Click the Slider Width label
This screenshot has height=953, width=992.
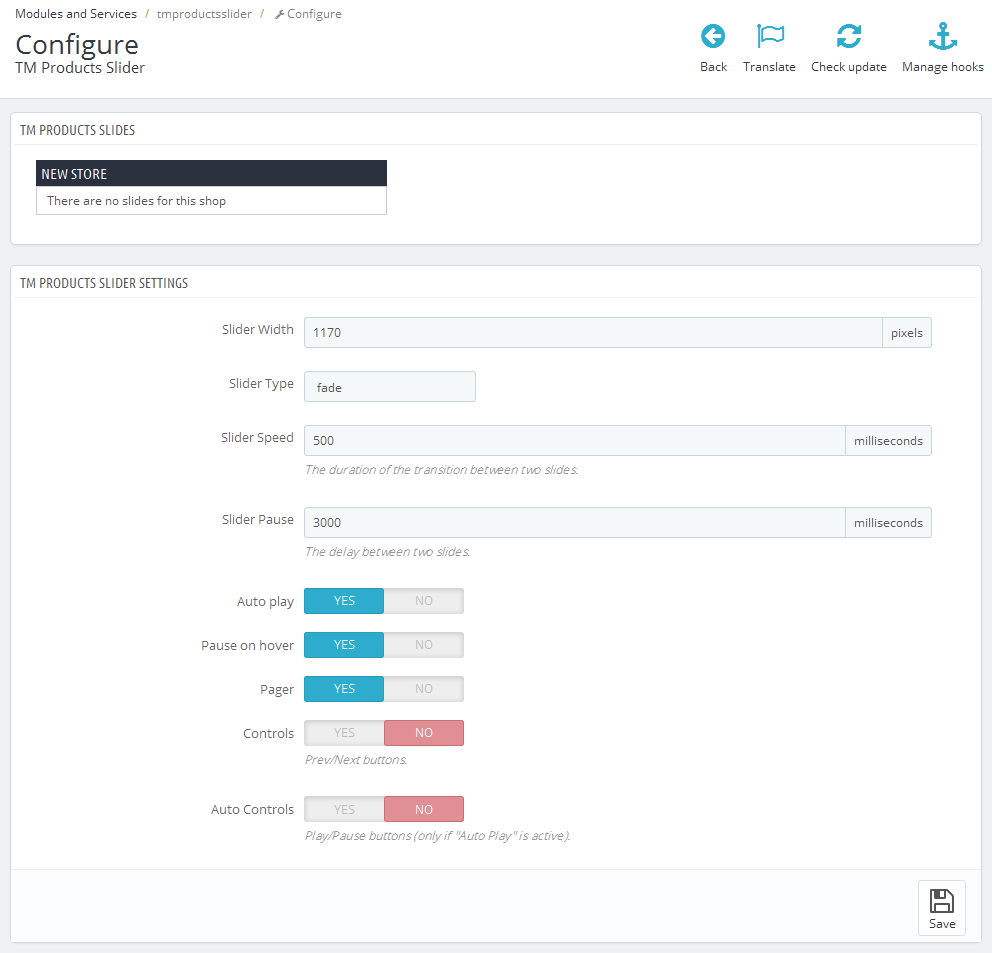point(258,330)
